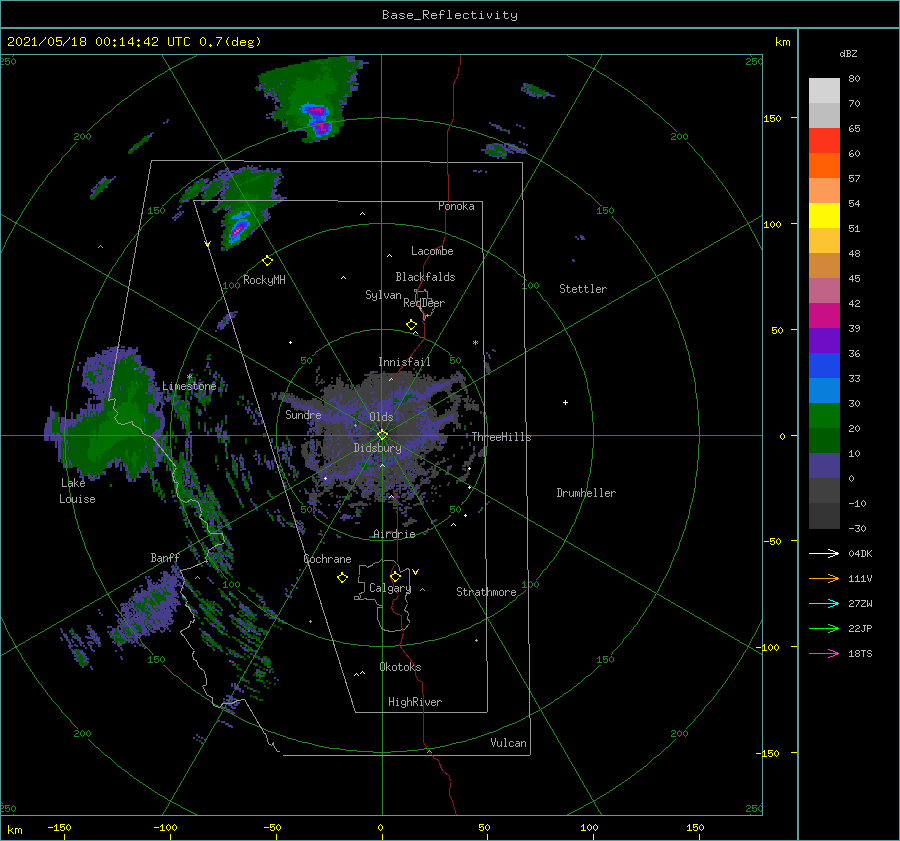
Task: Select the yellow diamond marker below Cochrane
Action: (342, 578)
